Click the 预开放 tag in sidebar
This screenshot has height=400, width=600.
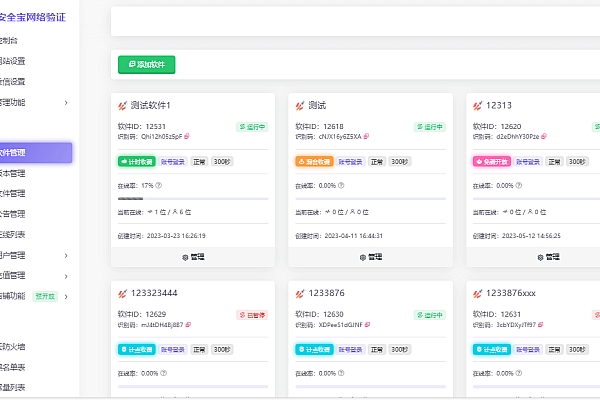[45, 296]
